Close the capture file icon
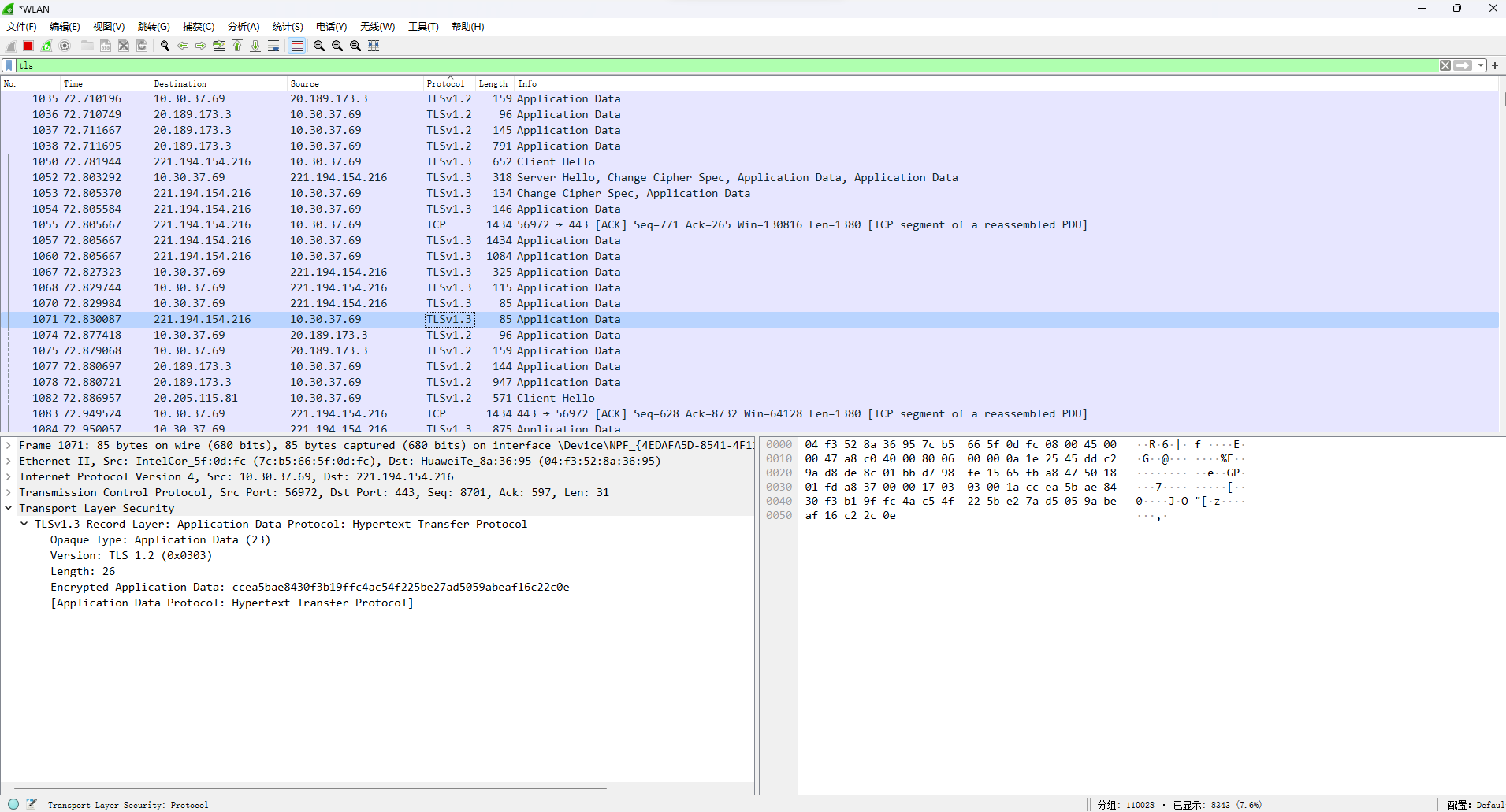This screenshot has width=1506, height=812. (x=124, y=46)
